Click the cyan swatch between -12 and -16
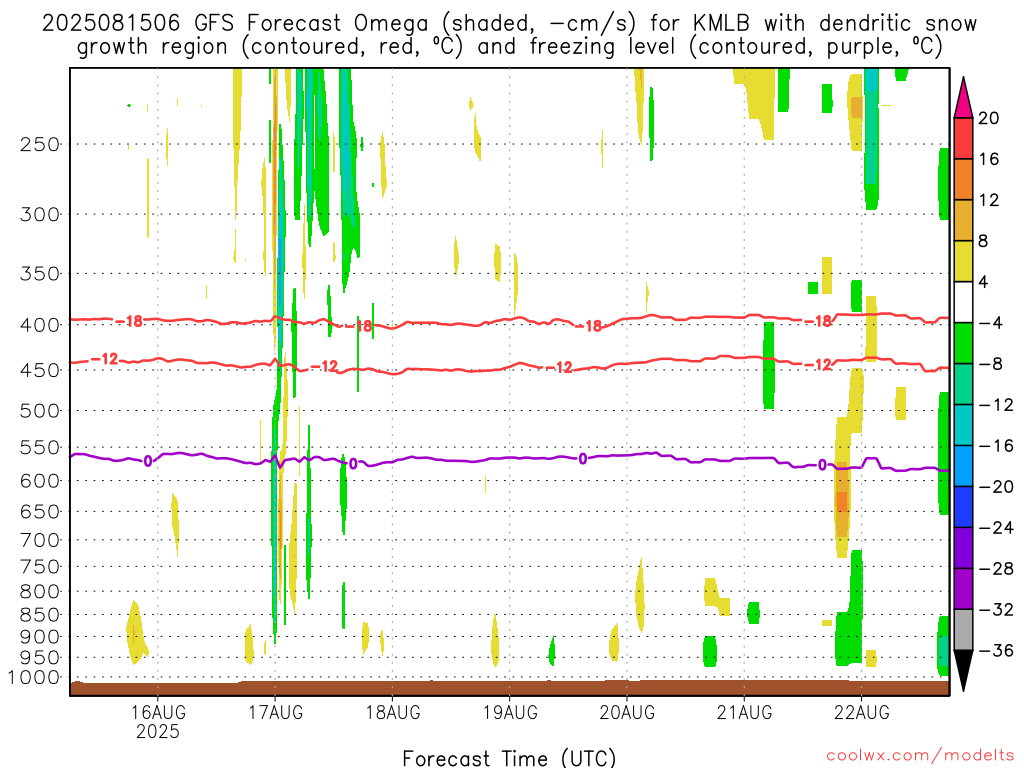1024x768 pixels. point(963,424)
